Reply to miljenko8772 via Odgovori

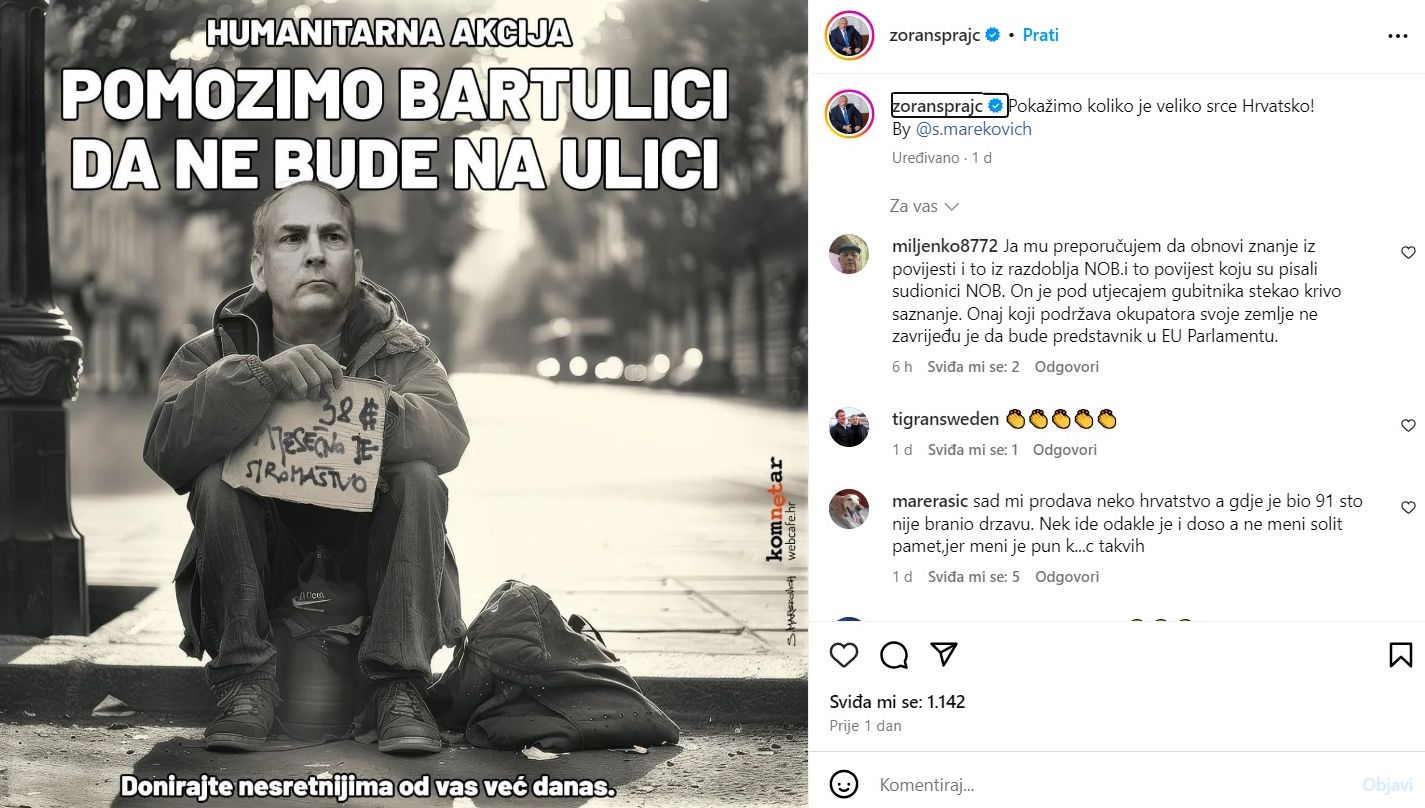click(1066, 367)
